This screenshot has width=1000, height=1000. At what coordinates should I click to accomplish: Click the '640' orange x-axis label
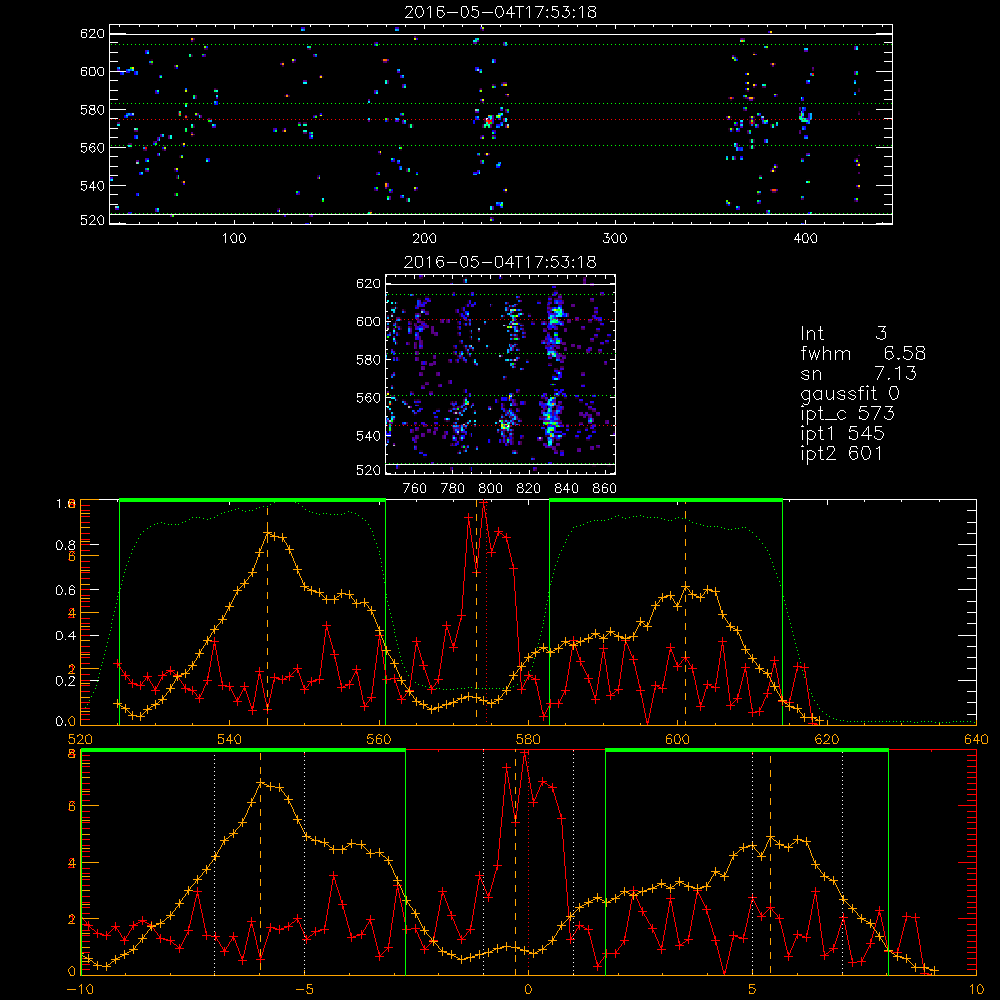tap(976, 739)
